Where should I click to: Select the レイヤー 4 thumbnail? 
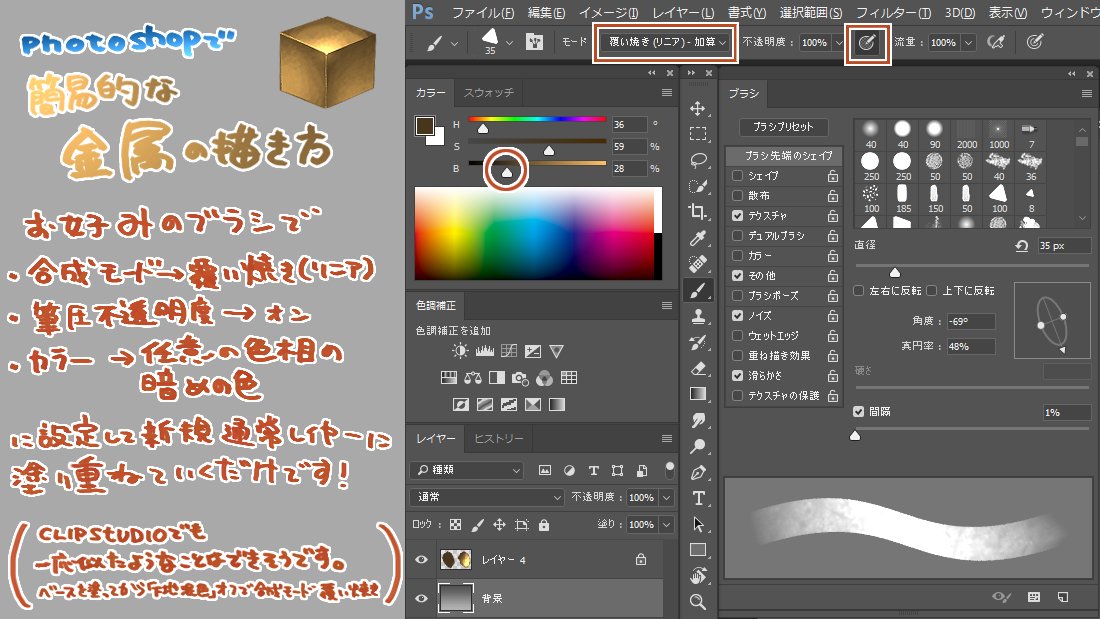(455, 559)
